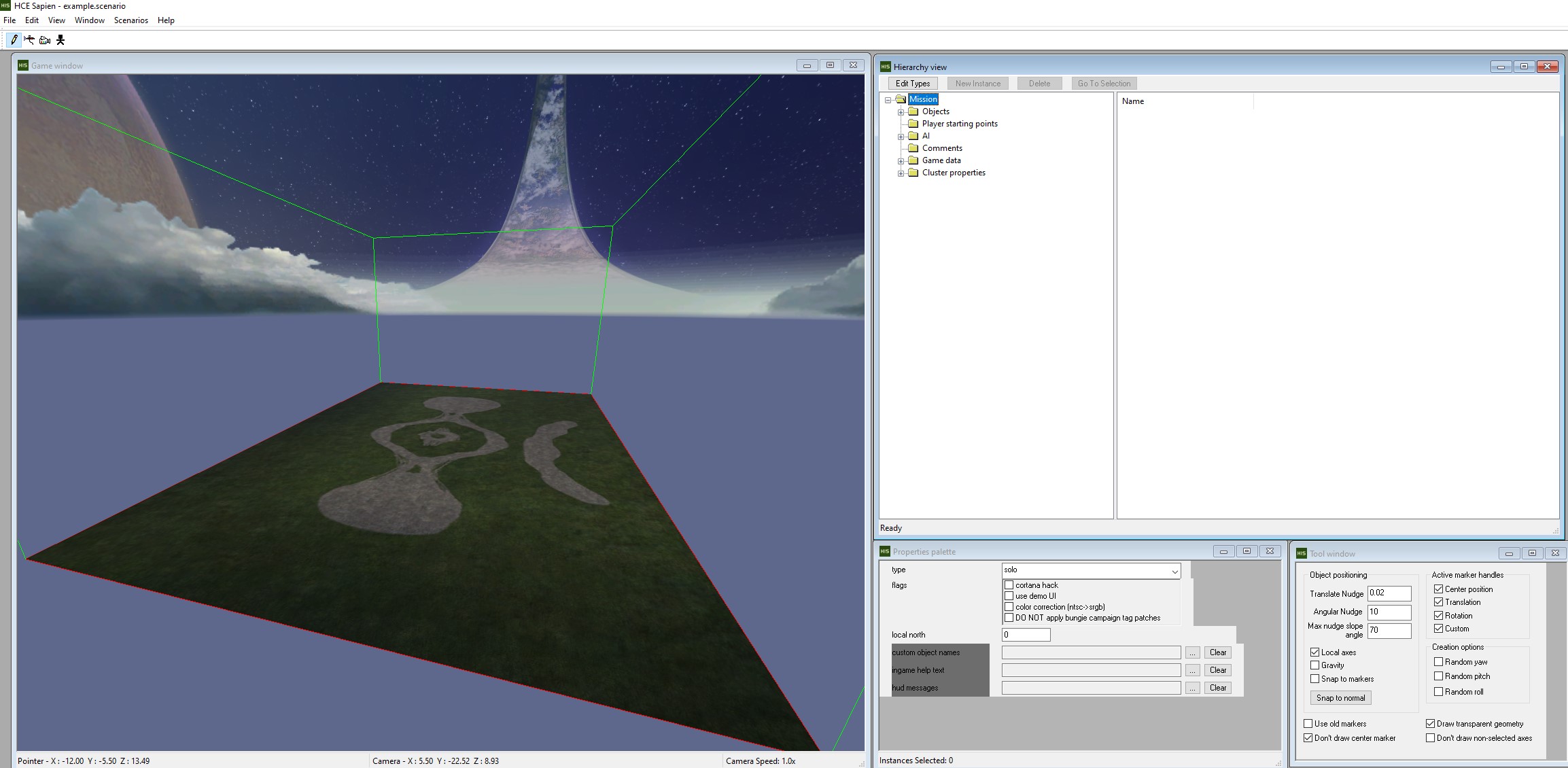This screenshot has height=768, width=1568.
Task: Click the Mission root folder icon
Action: [901, 99]
